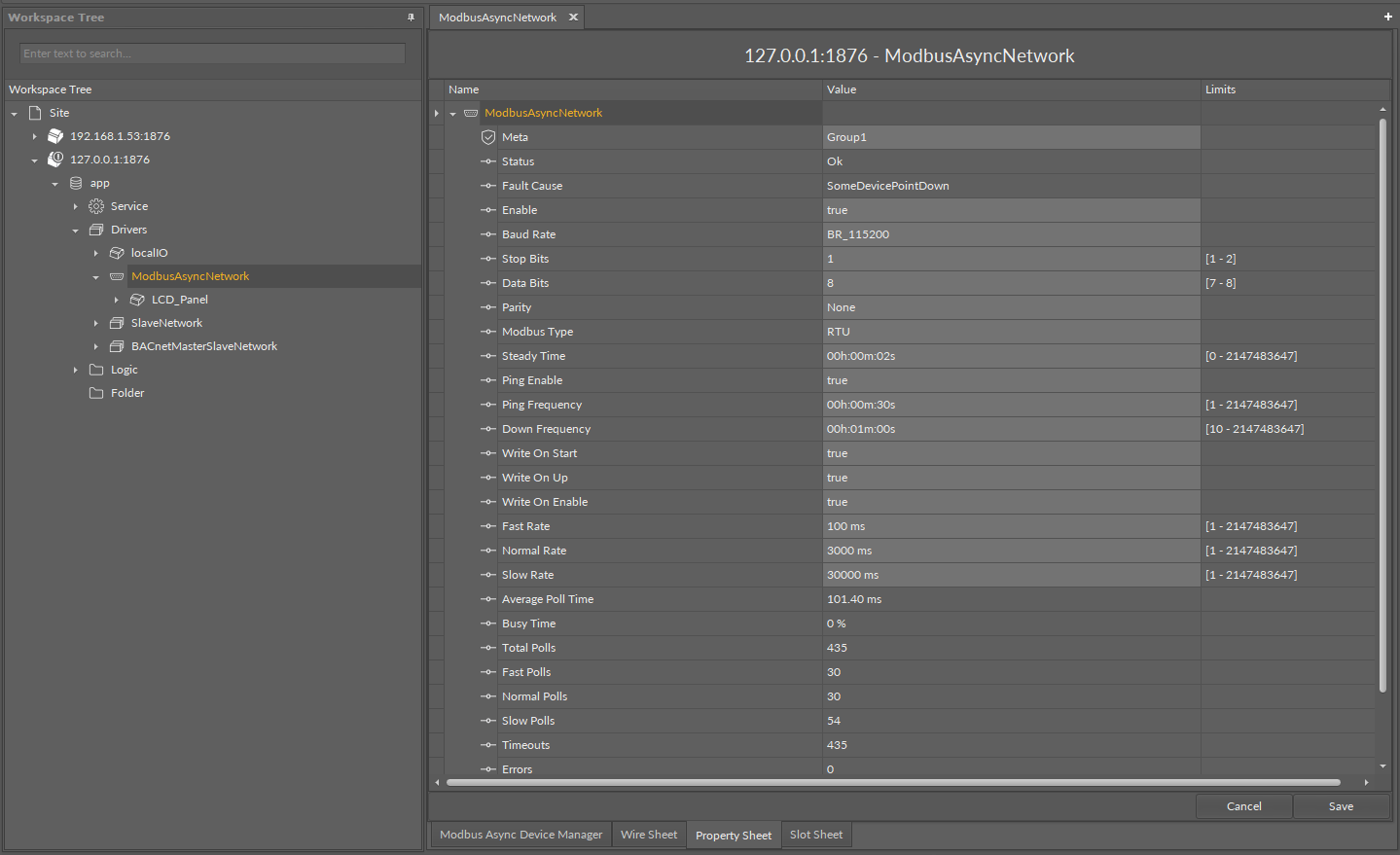The image size is (1400, 855).
Task: Toggle the Ping Enable value field
Action: (1010, 380)
